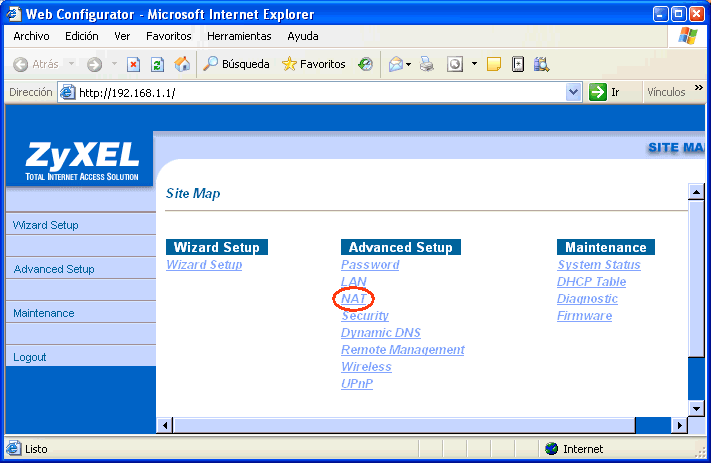The width and height of the screenshot is (711, 463).
Task: Click the Maintenance section header
Action: 606,247
